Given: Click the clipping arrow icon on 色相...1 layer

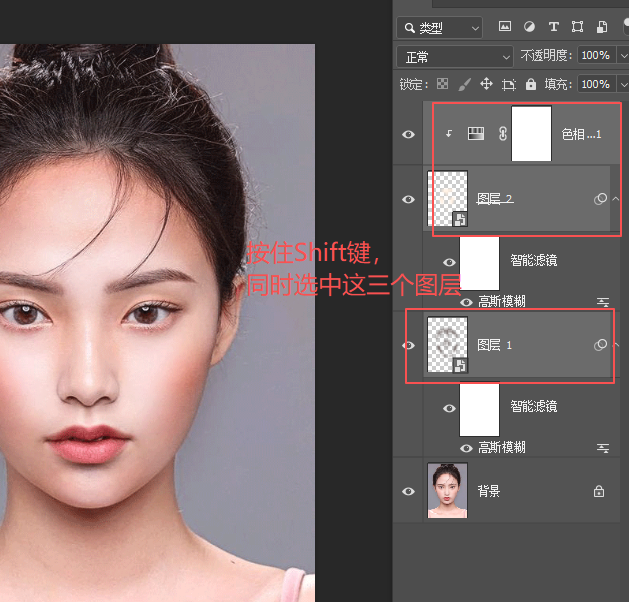Looking at the screenshot, I should [x=449, y=134].
